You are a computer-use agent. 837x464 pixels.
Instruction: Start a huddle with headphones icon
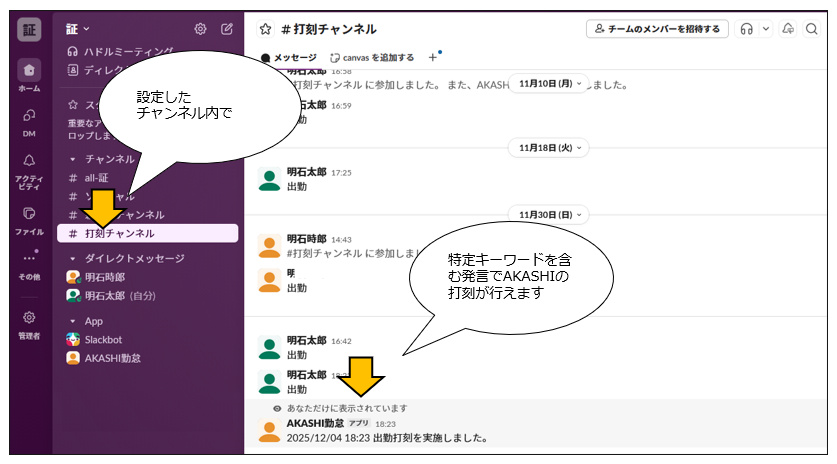(x=746, y=29)
